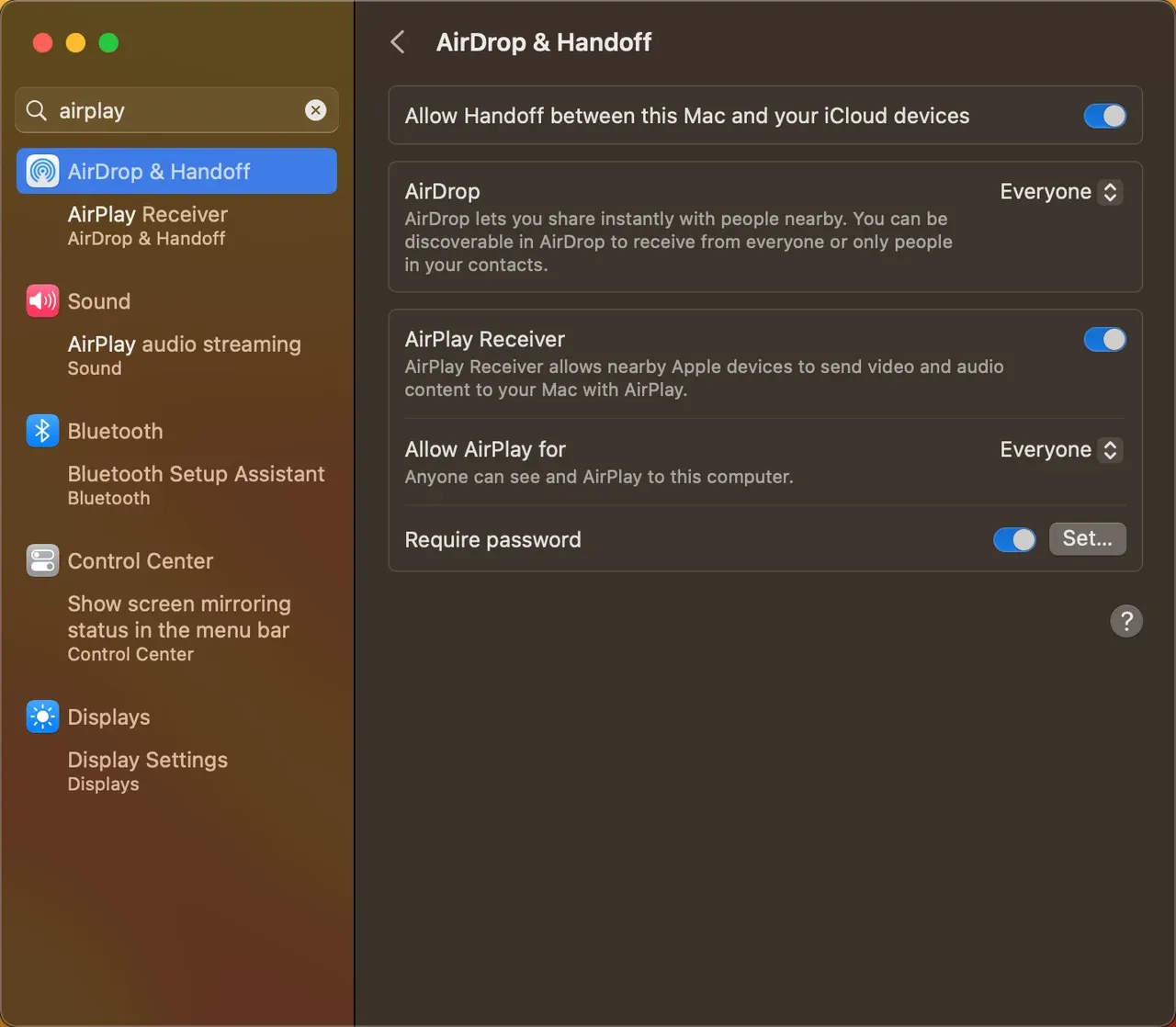The width and height of the screenshot is (1176, 1027).
Task: Open Show screen mirroring status result
Action: pos(179,627)
